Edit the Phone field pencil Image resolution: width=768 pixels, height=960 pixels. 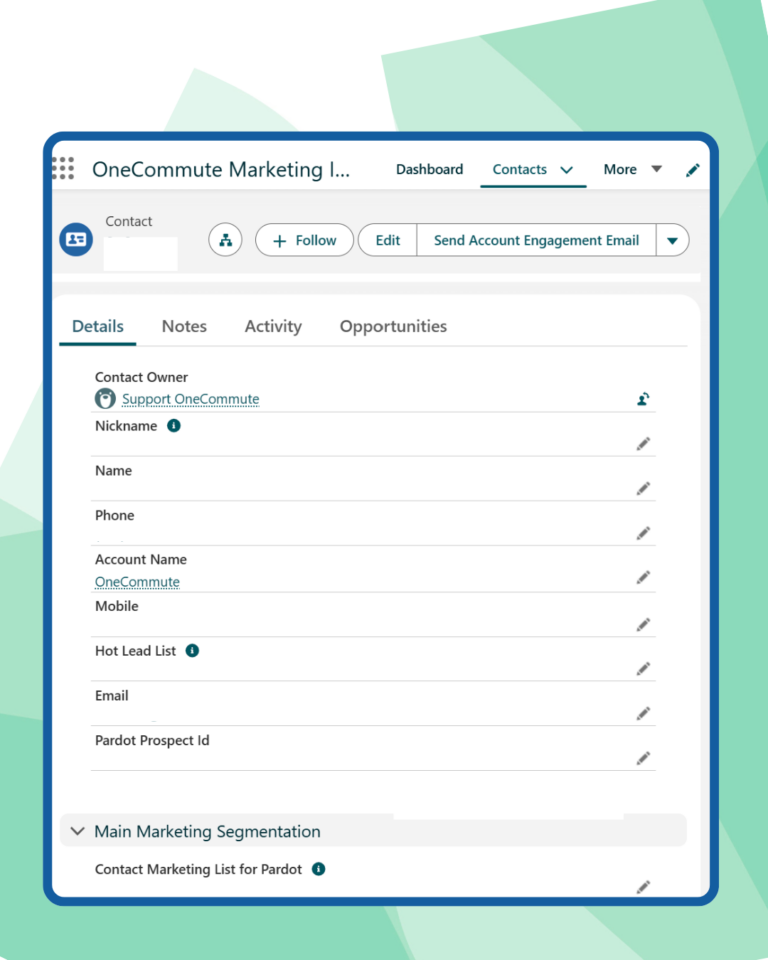(x=643, y=533)
